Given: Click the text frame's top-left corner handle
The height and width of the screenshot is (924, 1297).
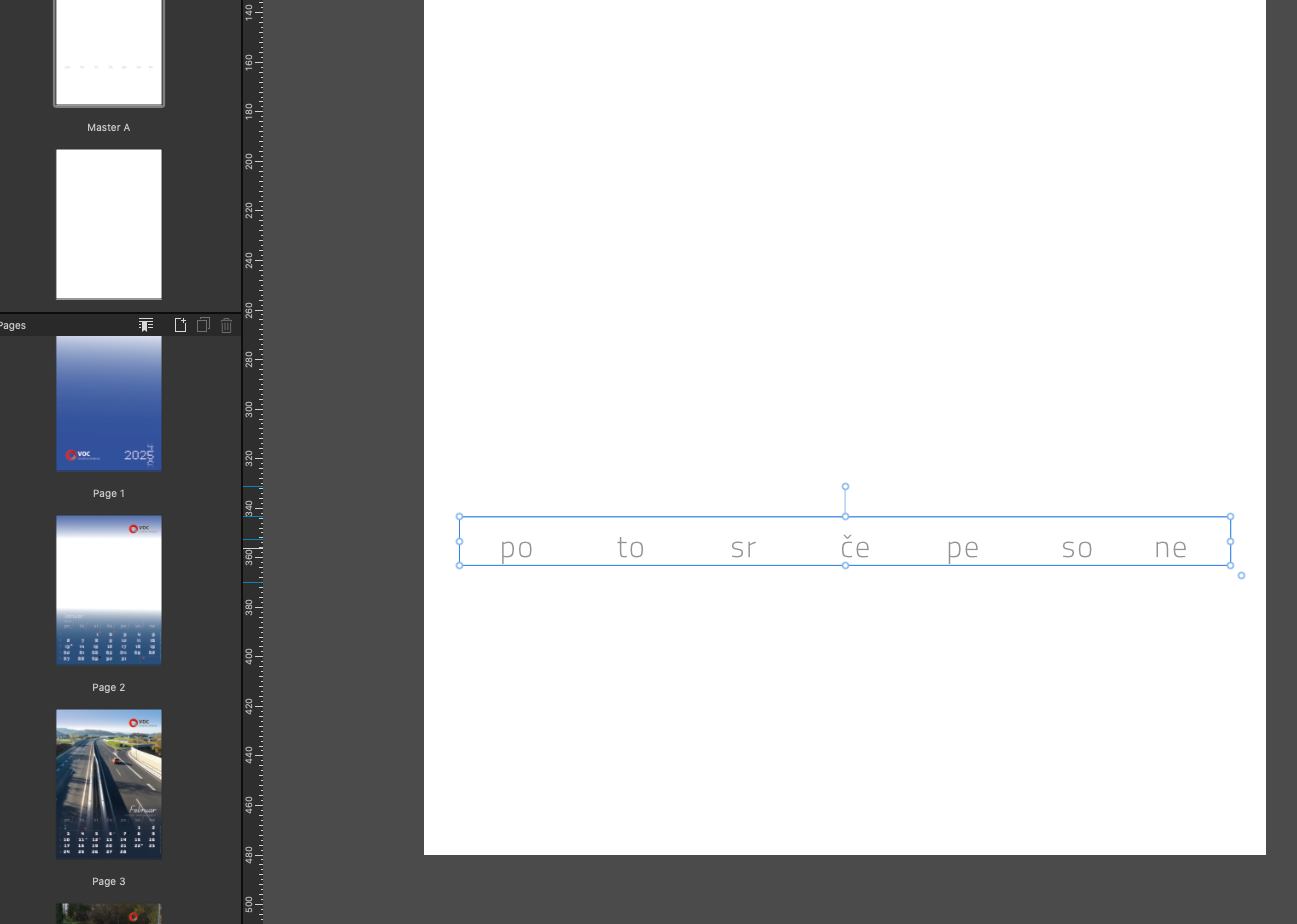Looking at the screenshot, I should tap(459, 517).
